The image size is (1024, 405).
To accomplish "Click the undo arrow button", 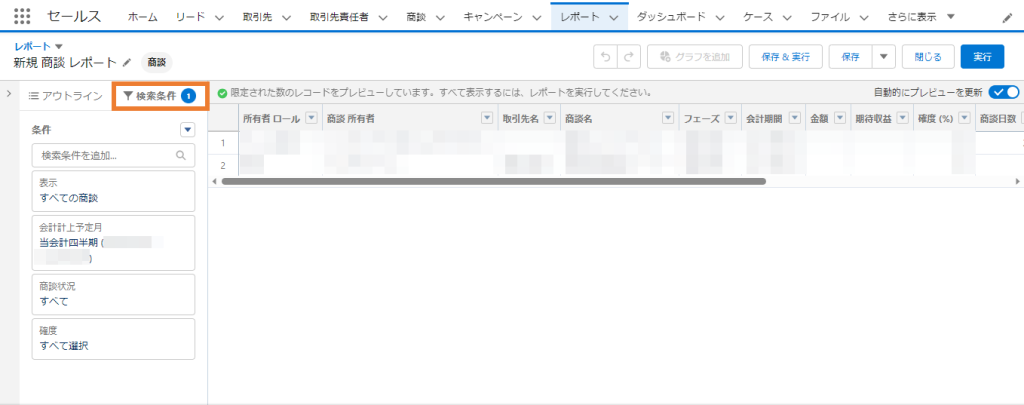I will click(x=605, y=57).
